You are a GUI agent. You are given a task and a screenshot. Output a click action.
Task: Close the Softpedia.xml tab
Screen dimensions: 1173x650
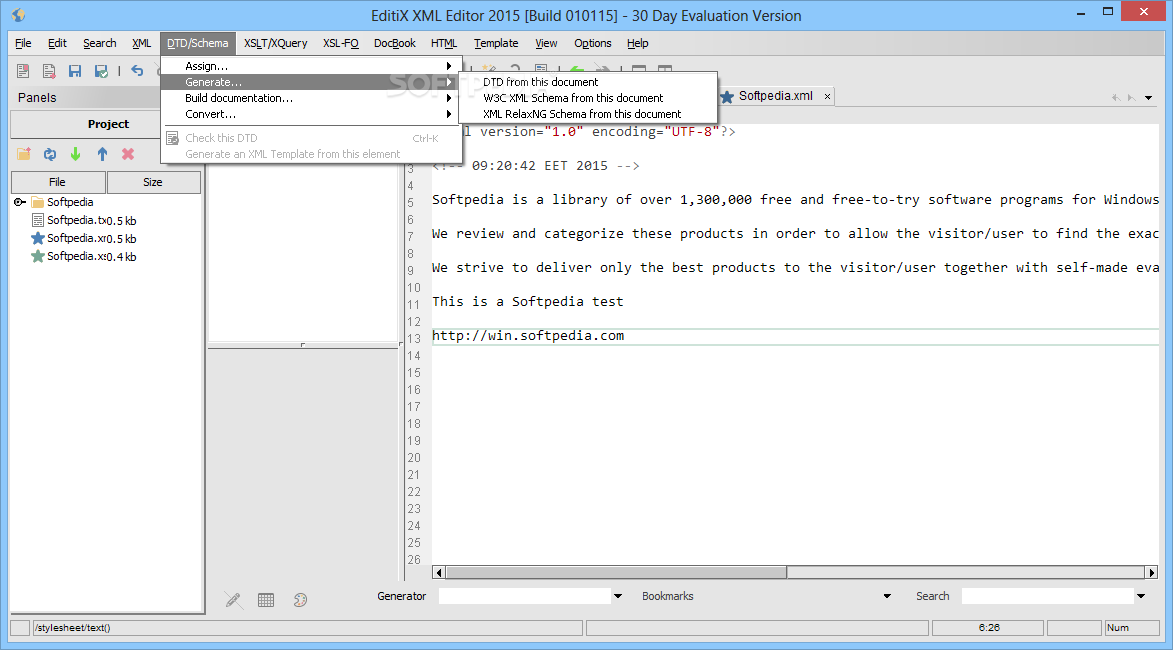pos(827,96)
